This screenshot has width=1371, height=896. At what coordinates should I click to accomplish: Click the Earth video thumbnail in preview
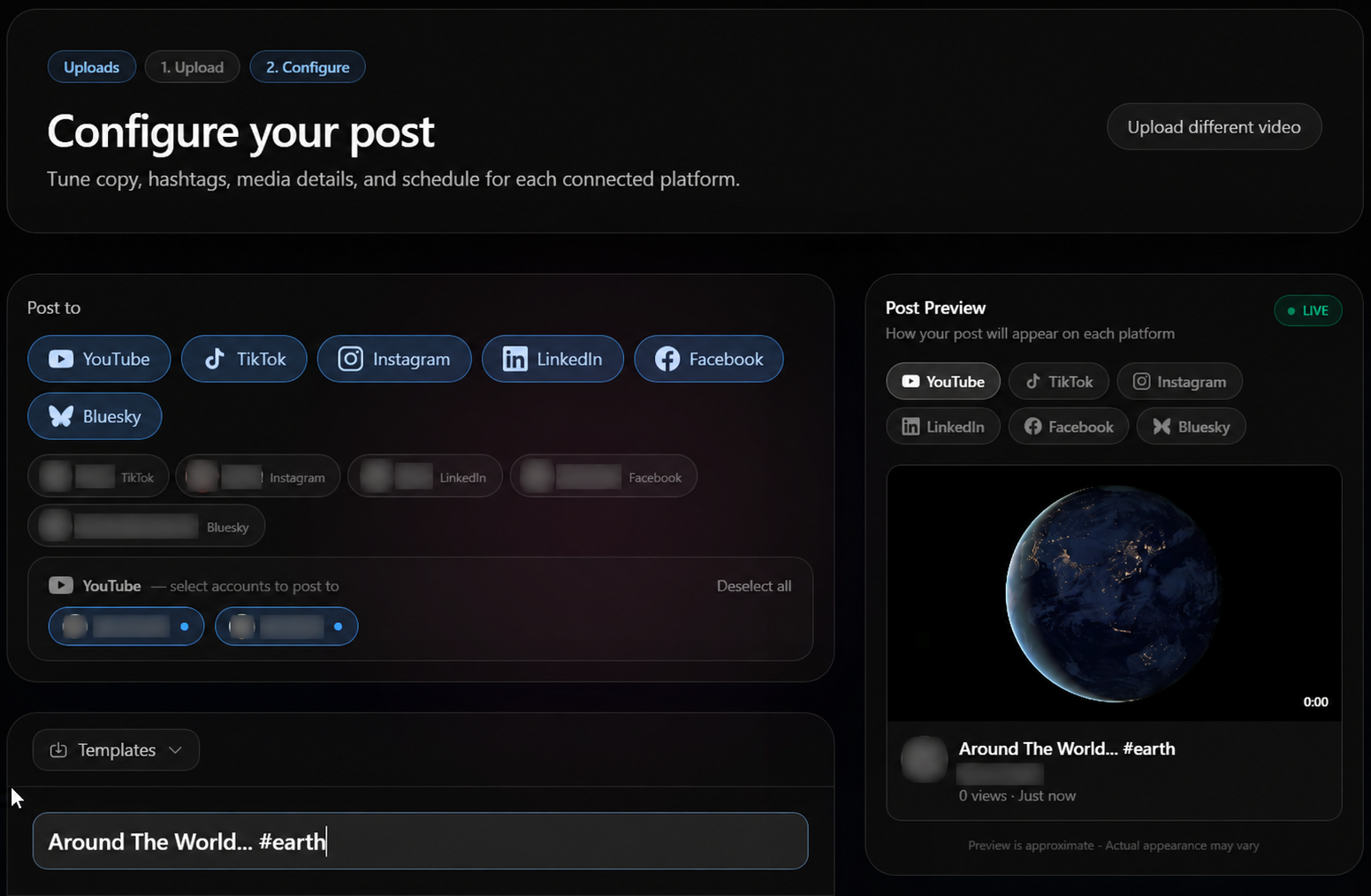[1114, 593]
